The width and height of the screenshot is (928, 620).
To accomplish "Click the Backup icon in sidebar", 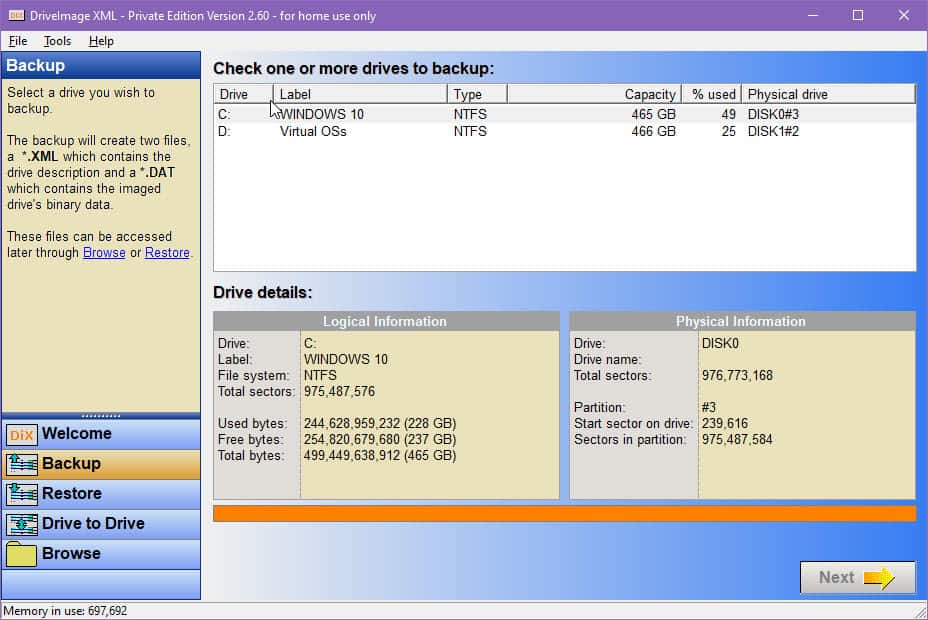I will coord(22,464).
